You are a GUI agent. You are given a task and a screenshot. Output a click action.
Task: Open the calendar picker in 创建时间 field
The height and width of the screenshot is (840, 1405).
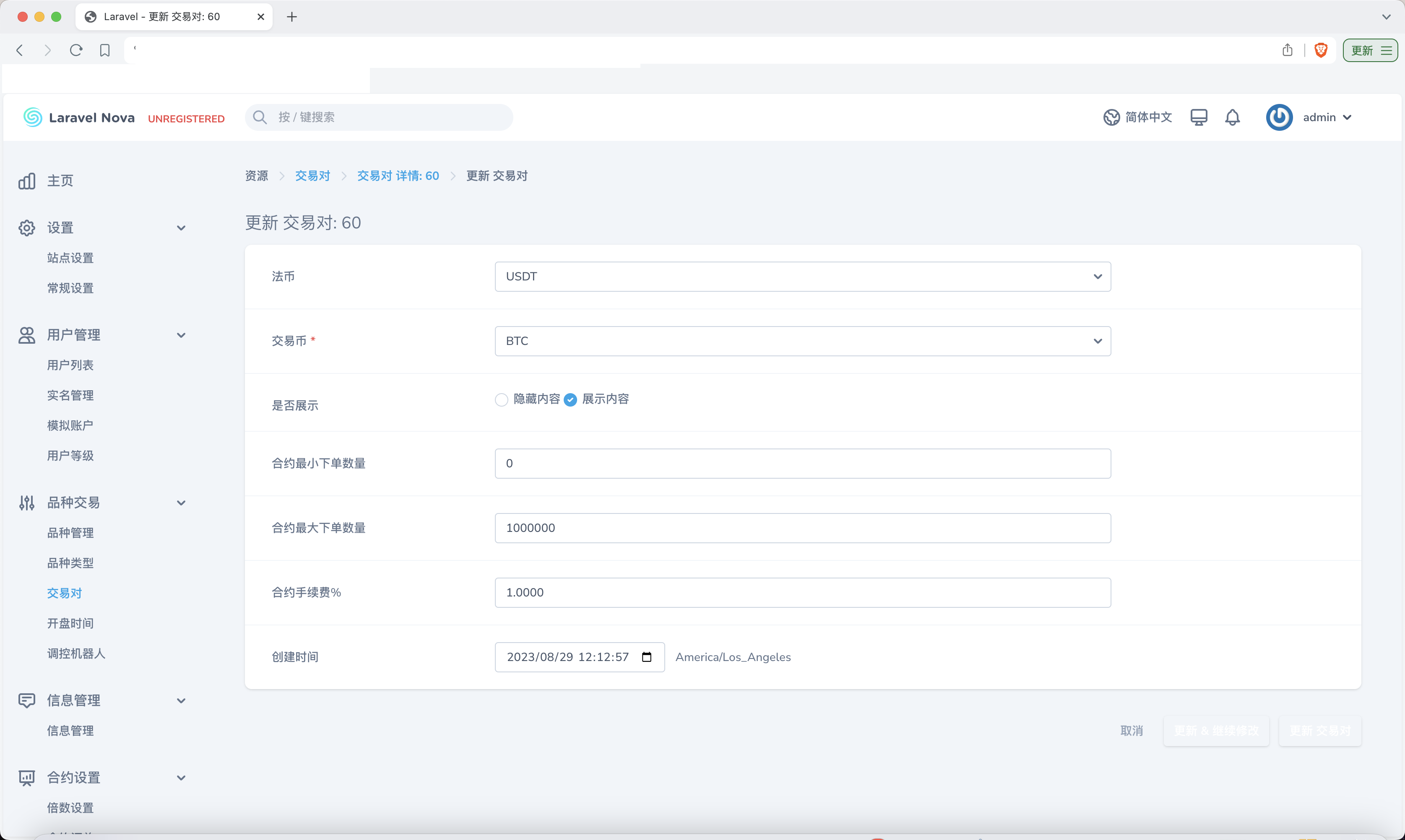tap(647, 656)
